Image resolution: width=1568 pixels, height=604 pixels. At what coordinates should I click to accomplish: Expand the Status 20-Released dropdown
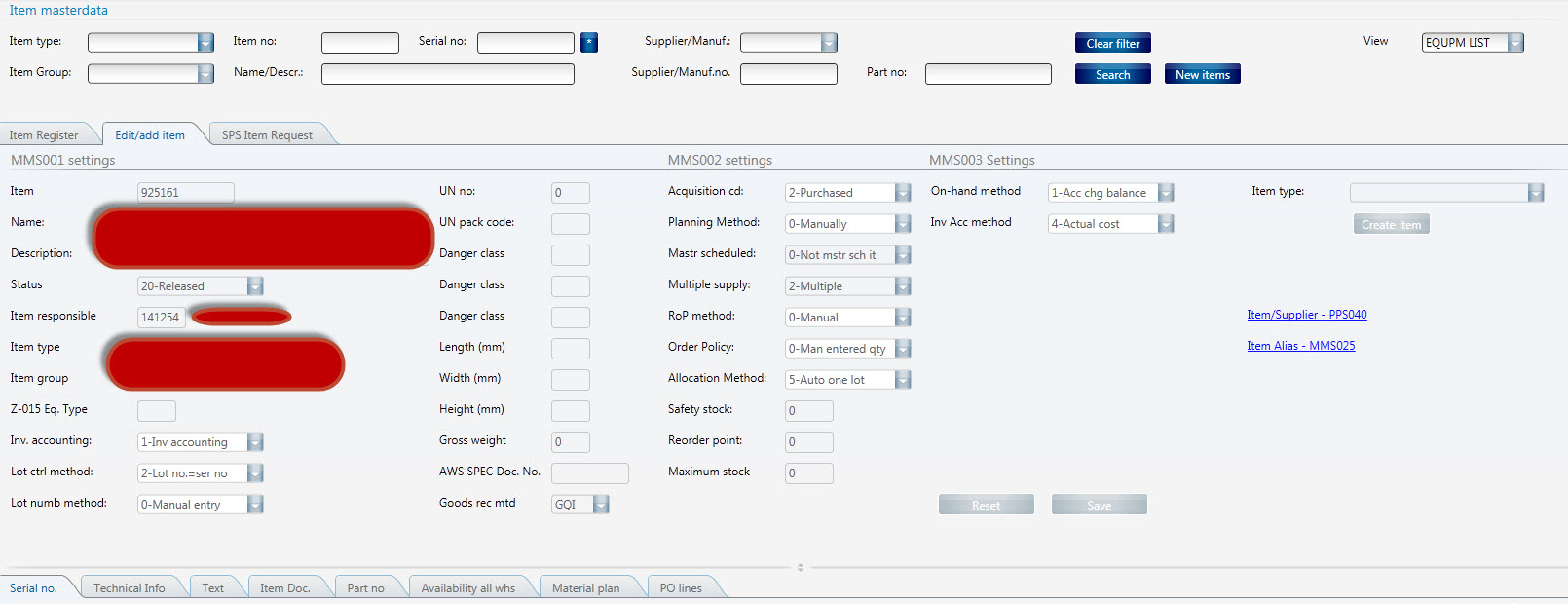coord(255,286)
